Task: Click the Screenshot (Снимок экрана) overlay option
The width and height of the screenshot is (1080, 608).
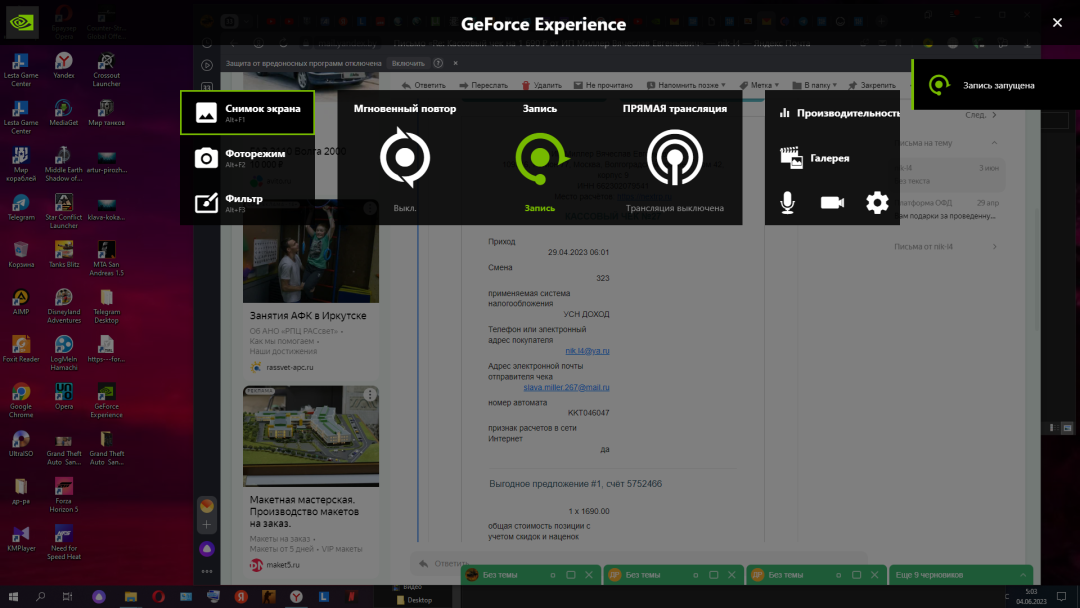Action: coord(247,112)
